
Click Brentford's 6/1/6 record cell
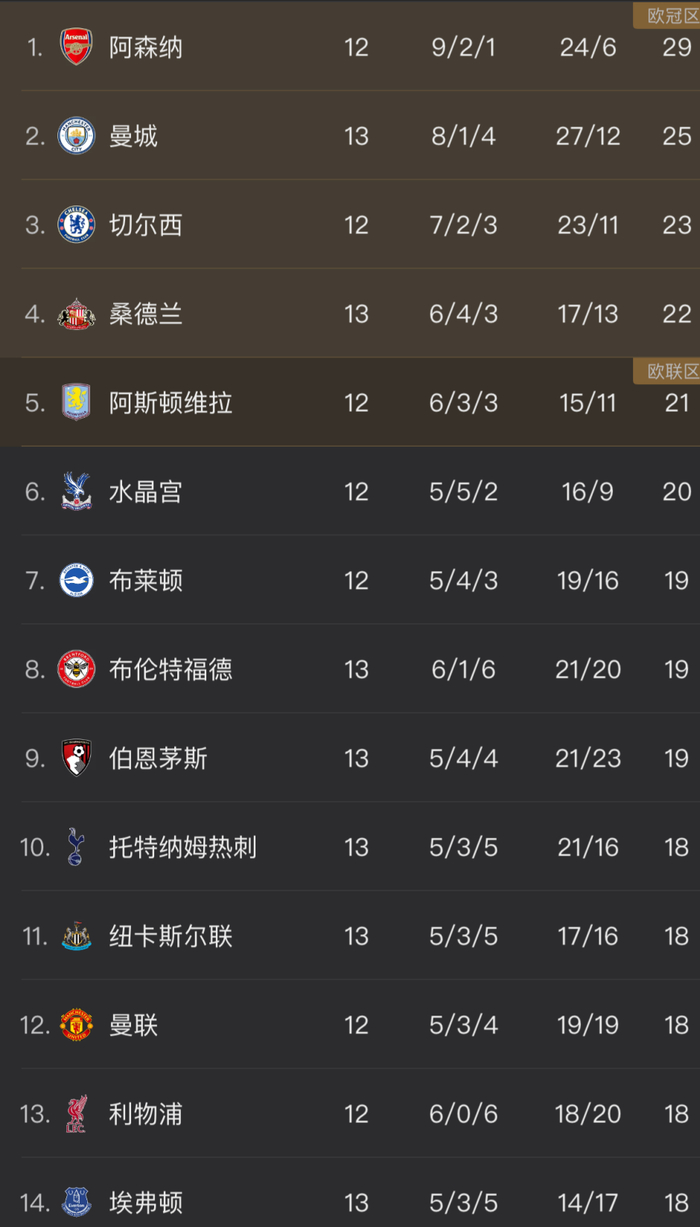click(x=463, y=669)
